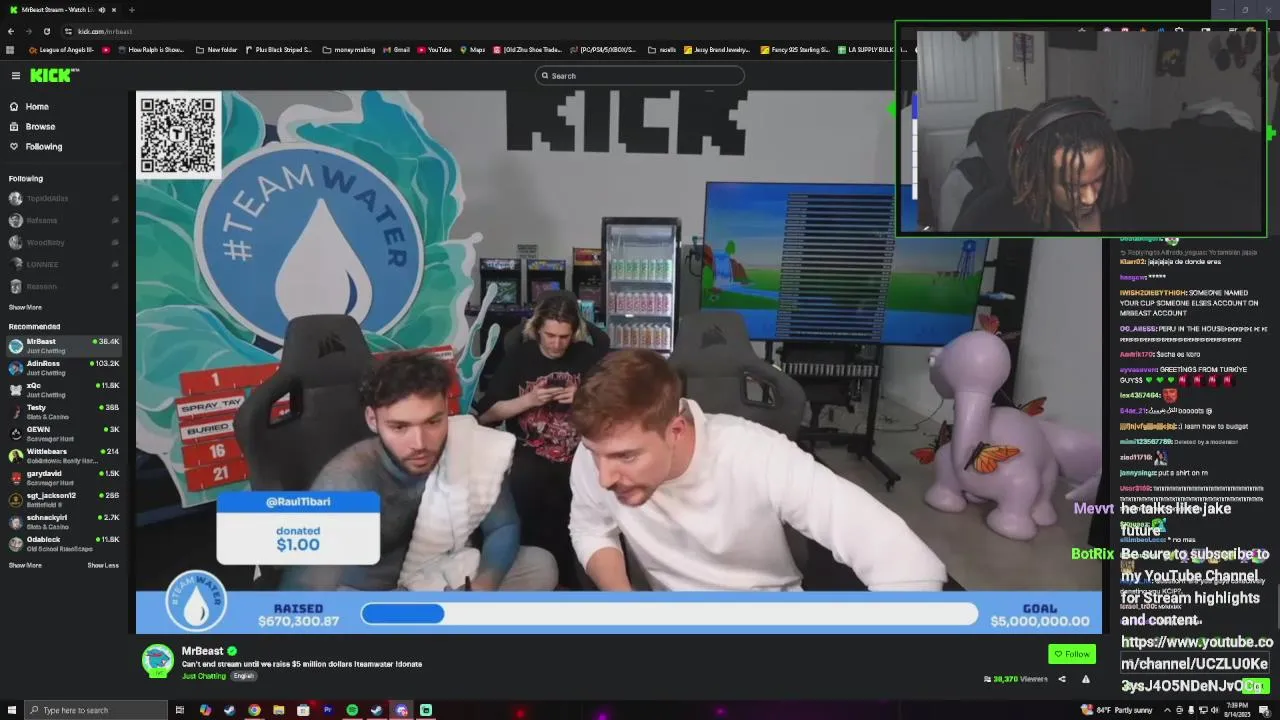Viewport: 1280px width, 720px height.
Task: Open Premiere Pro from the taskbar
Action: [327, 710]
